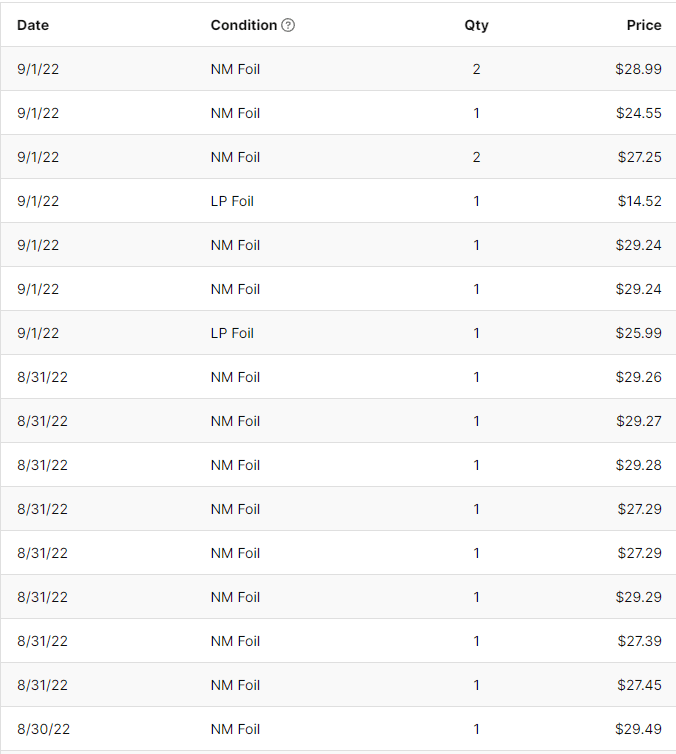The image size is (676, 754).
Task: Click the $27.25 price value
Action: click(638, 157)
